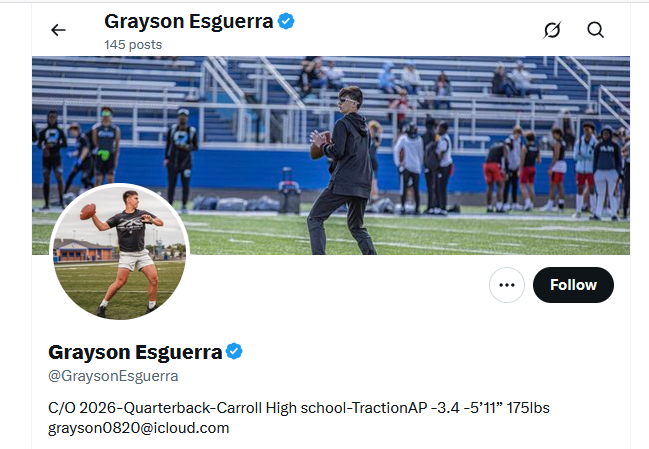
Task: Click the quarterback in black on banner
Action: pyautogui.click(x=347, y=160)
